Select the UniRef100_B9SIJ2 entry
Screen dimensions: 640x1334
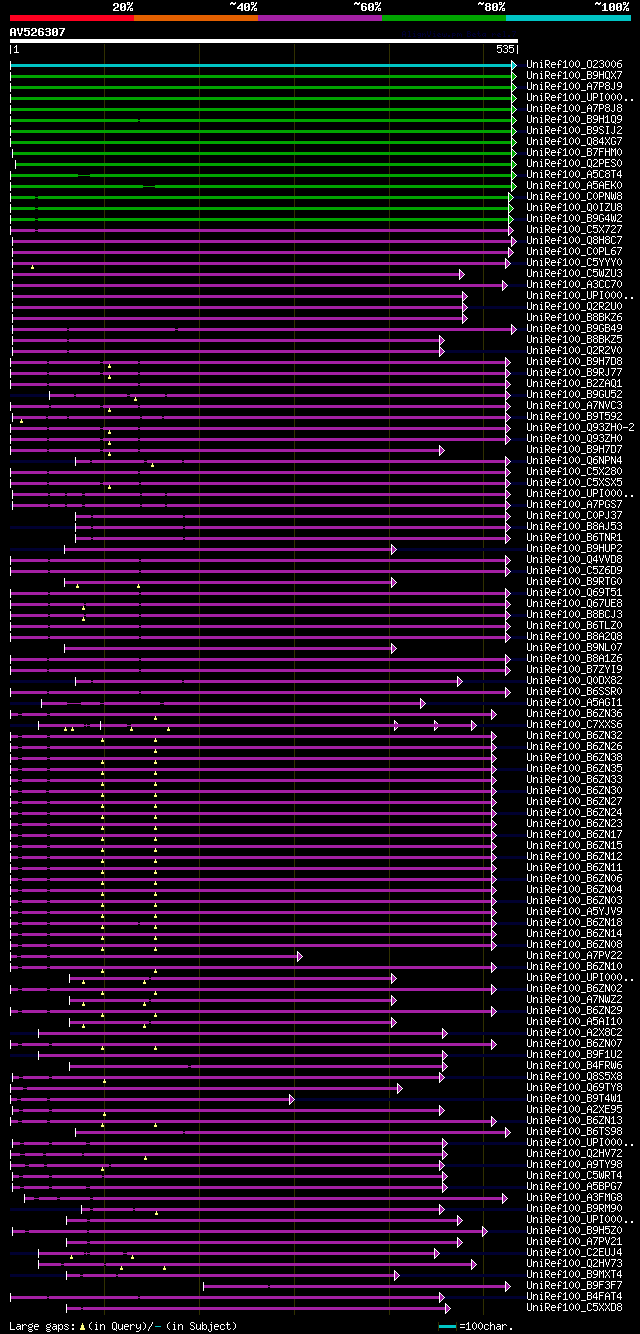(573, 130)
